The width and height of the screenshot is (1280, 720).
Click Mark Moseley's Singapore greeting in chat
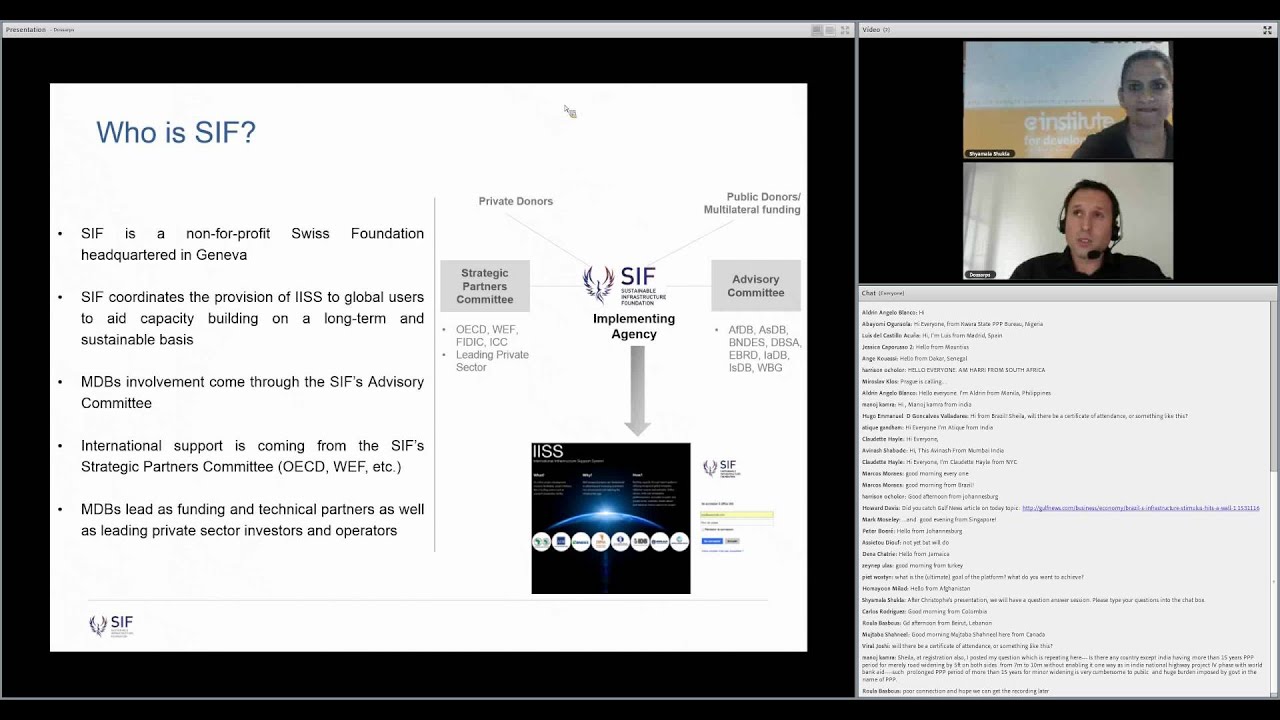929,520
